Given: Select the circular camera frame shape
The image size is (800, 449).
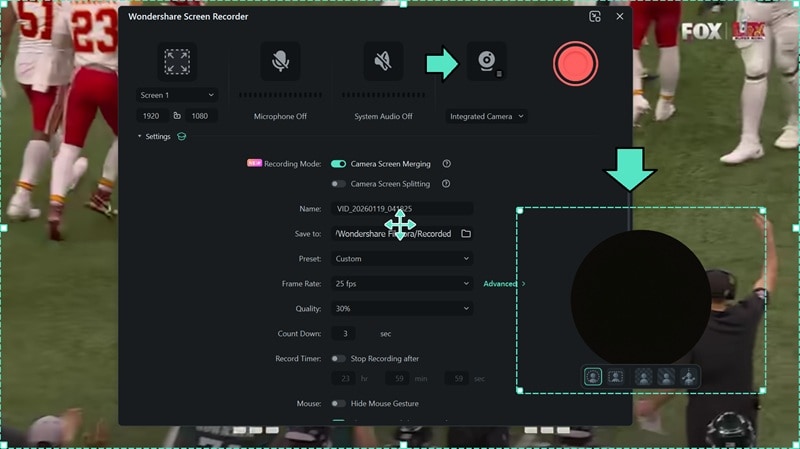Looking at the screenshot, I should click(x=593, y=377).
